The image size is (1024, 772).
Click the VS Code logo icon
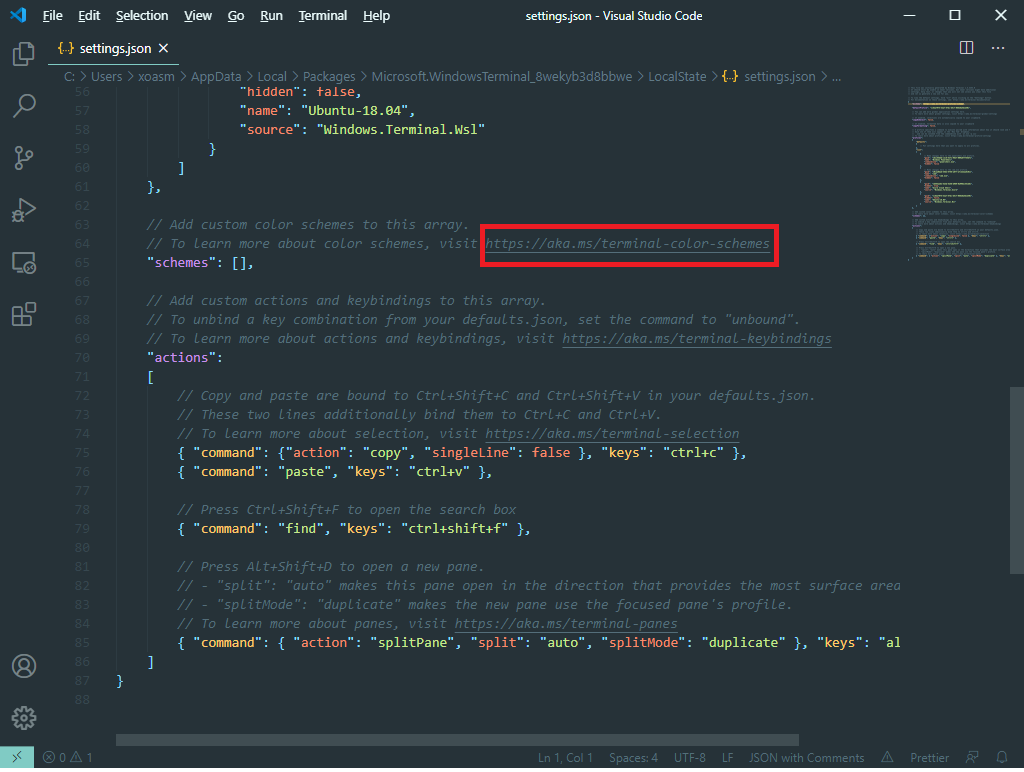point(18,15)
